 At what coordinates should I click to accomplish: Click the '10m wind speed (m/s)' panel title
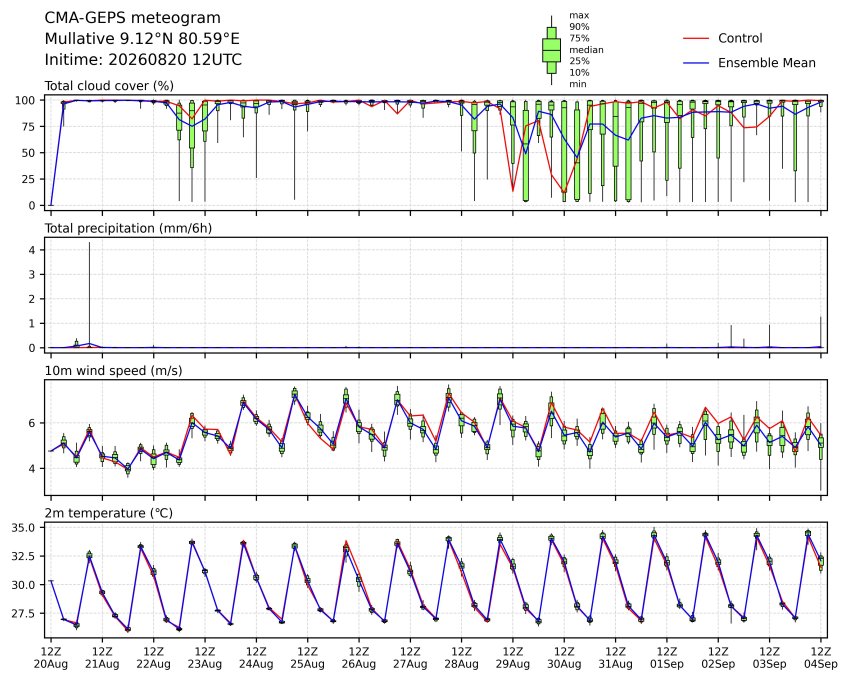pos(113,371)
